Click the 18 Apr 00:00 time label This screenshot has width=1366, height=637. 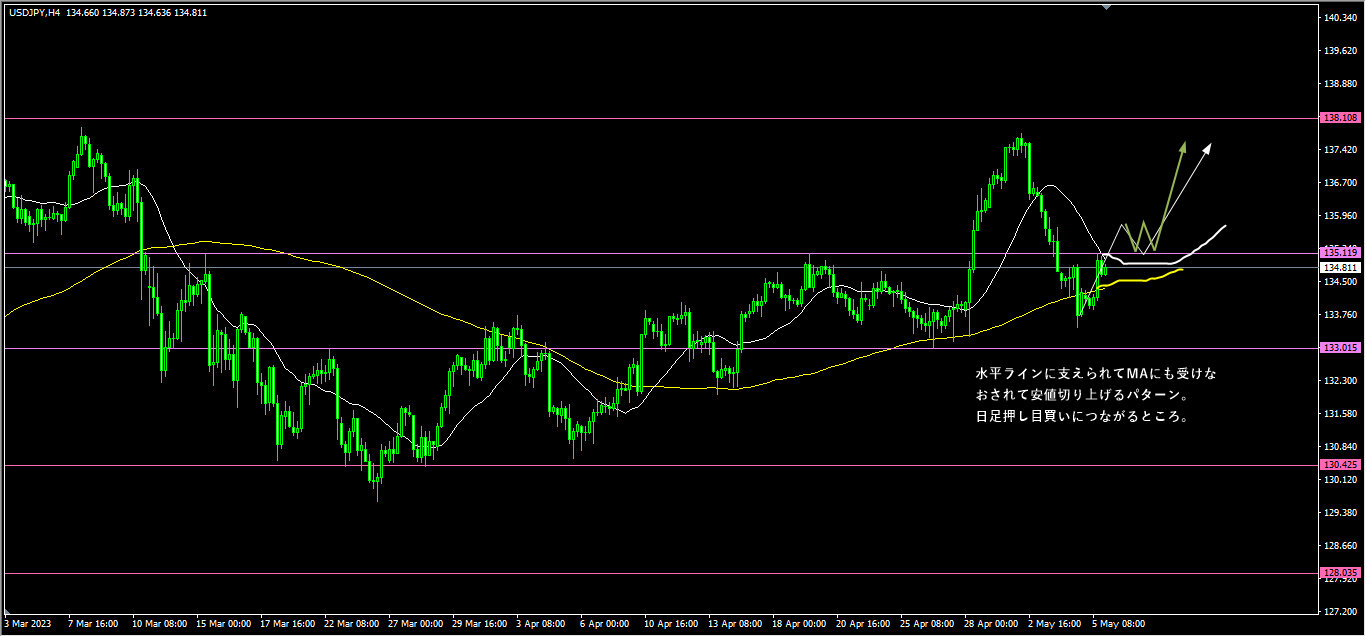point(800,623)
